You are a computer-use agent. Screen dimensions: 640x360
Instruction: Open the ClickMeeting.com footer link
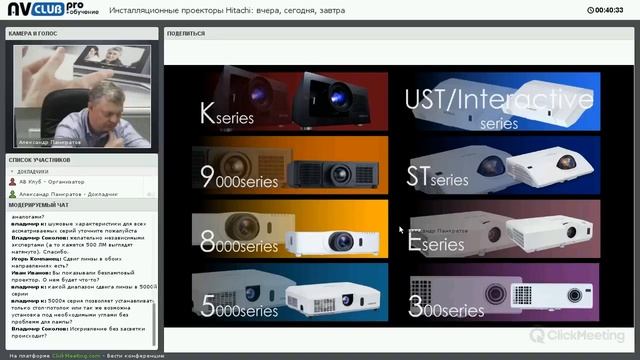click(76, 356)
